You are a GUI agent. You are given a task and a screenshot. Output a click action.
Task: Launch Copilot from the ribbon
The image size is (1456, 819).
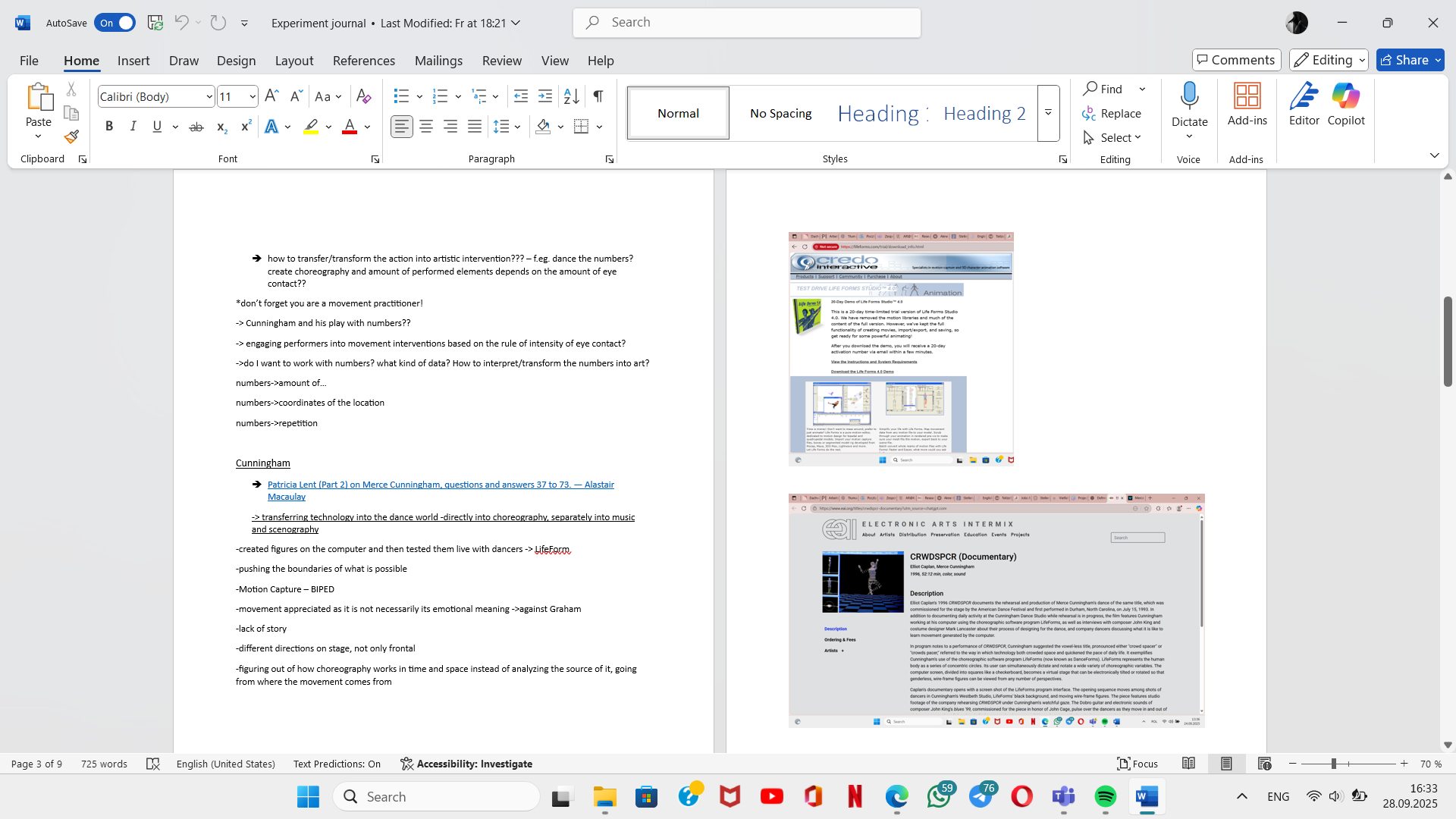(x=1346, y=104)
